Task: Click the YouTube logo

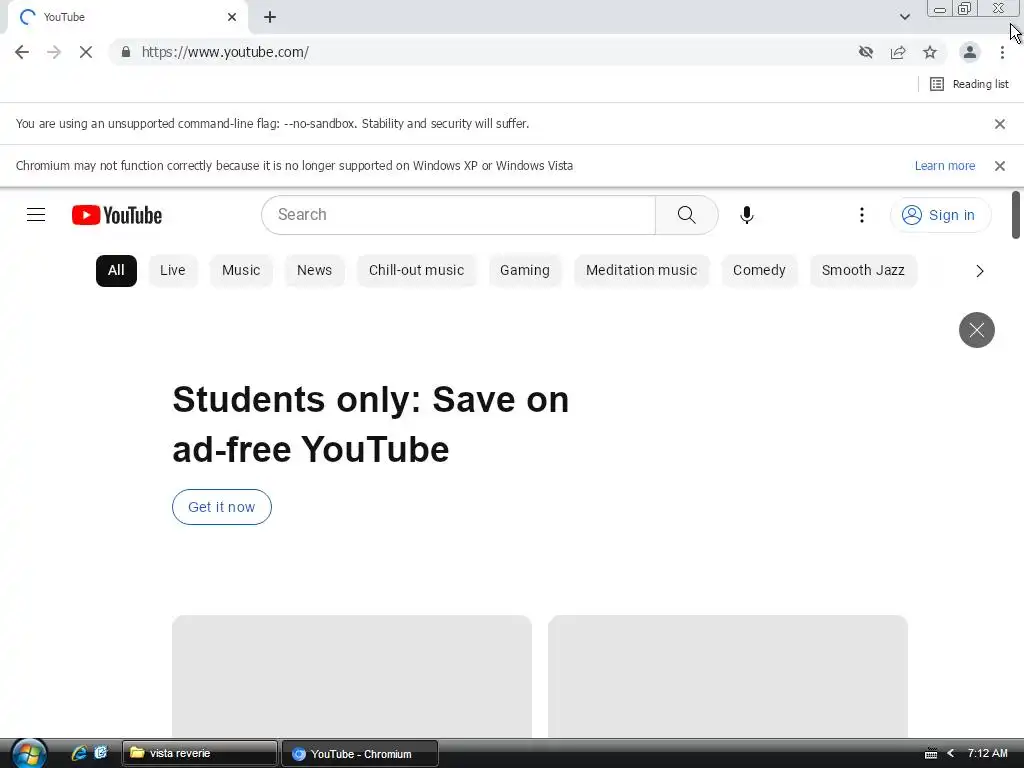Action: point(117,215)
